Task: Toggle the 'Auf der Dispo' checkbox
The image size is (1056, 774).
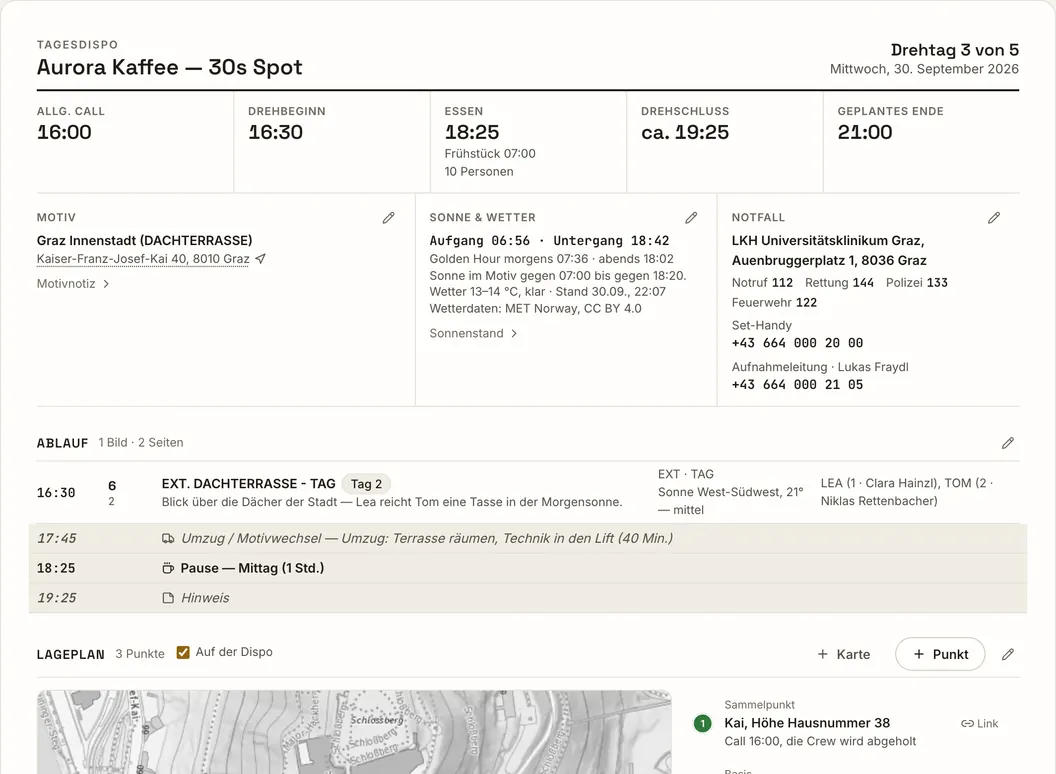Action: pyautogui.click(x=183, y=652)
